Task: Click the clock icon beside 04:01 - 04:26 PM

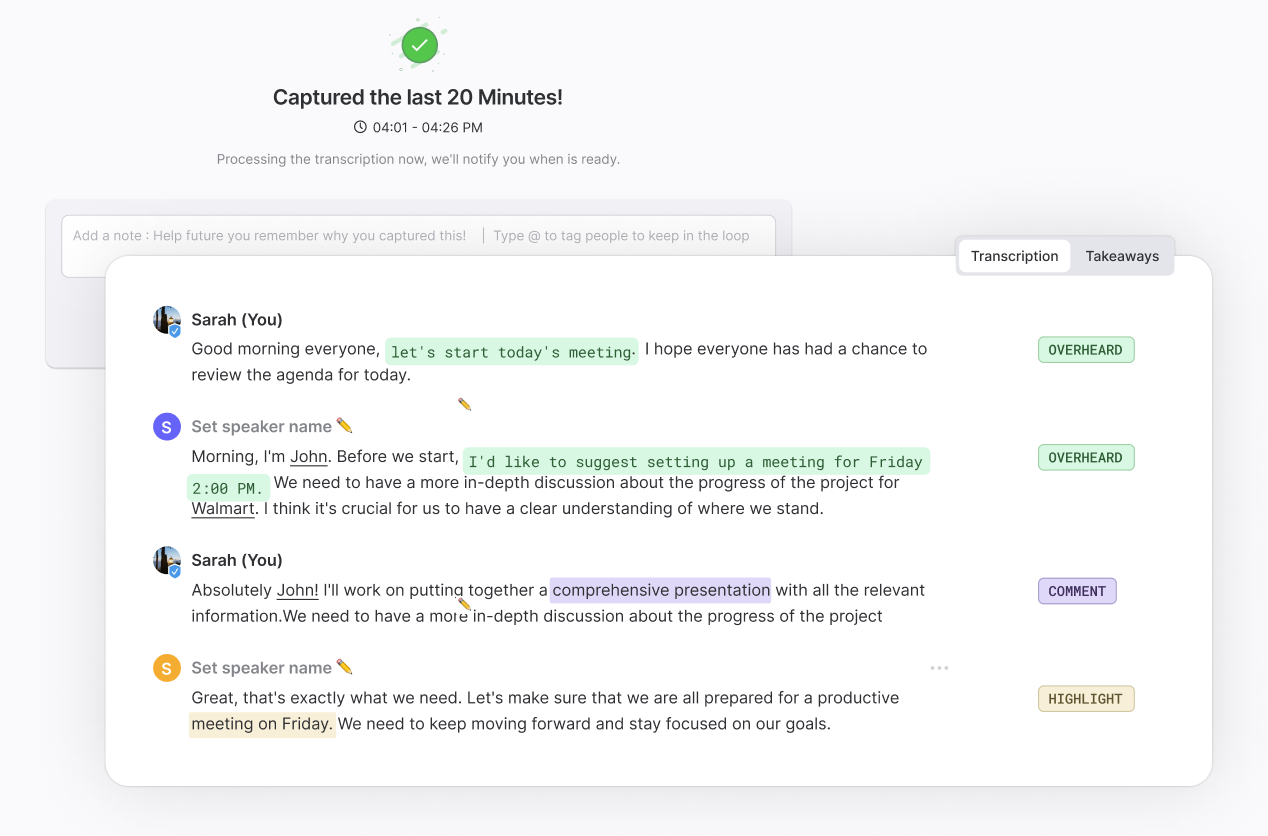Action: [x=360, y=127]
